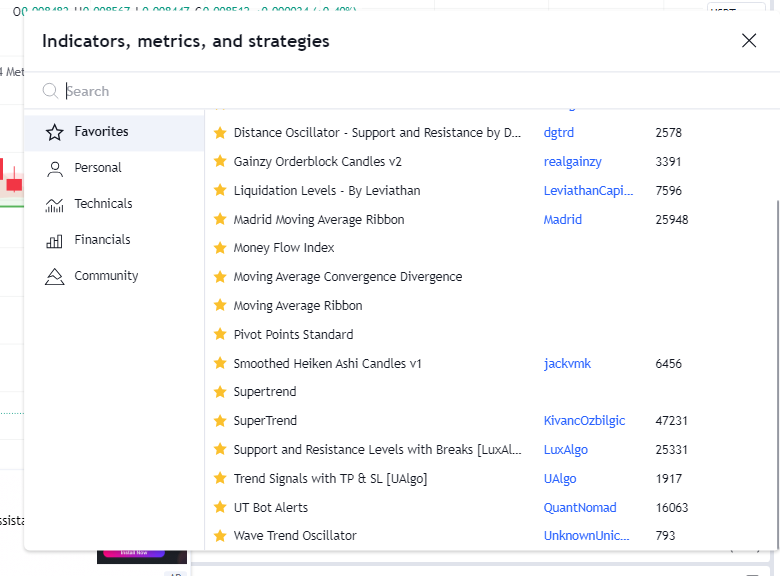Add Money Flow Index indicator
The height and width of the screenshot is (576, 780).
pos(284,248)
